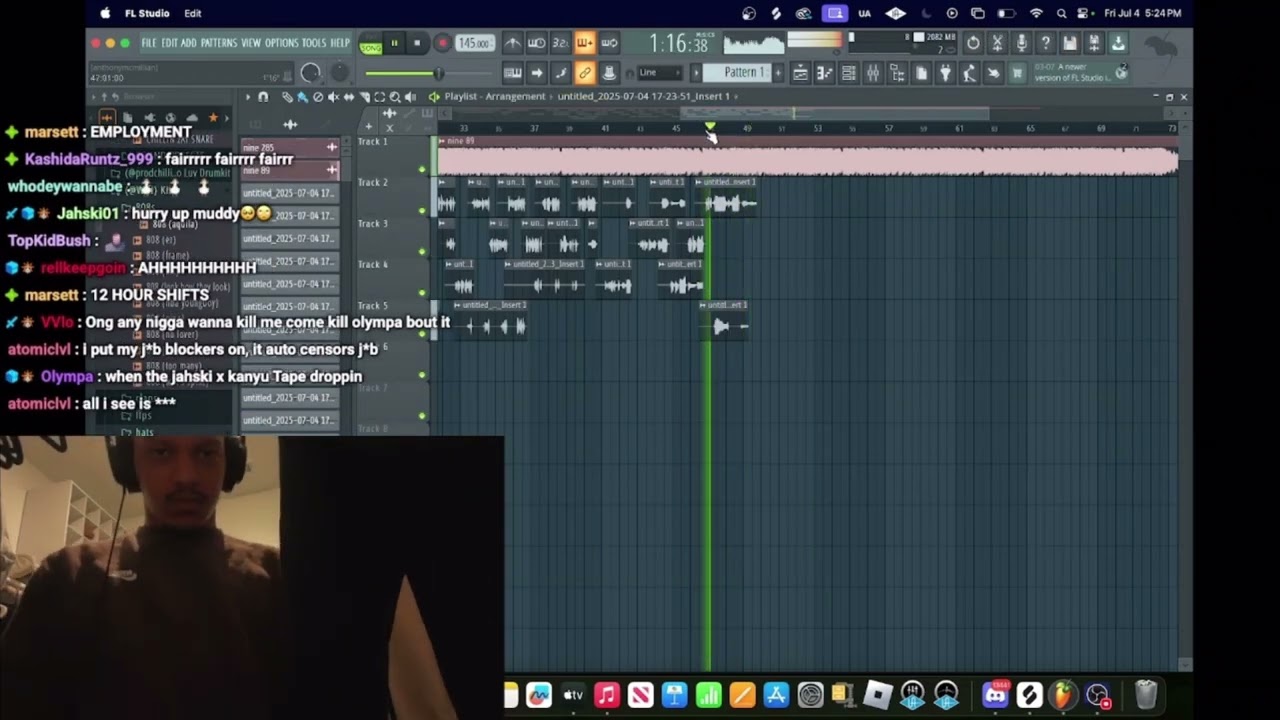The image size is (1280, 720).
Task: Select the playlist Select tool
Action: tap(379, 97)
